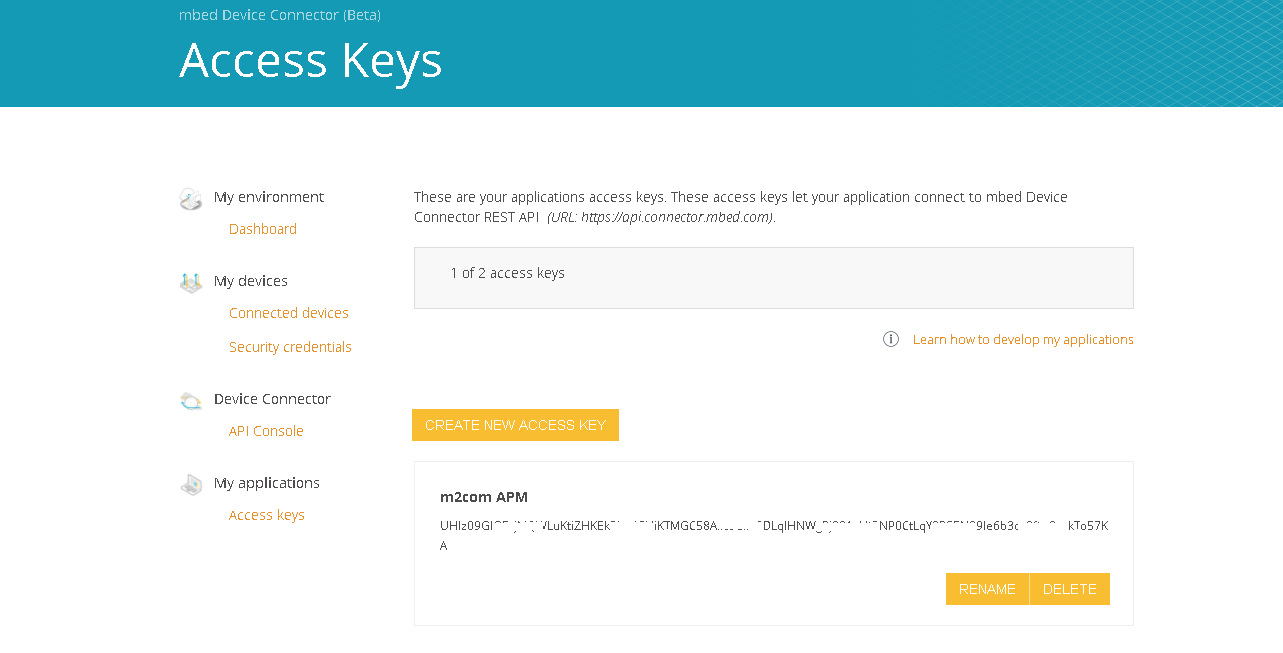Click the Access Keys page title

310,60
